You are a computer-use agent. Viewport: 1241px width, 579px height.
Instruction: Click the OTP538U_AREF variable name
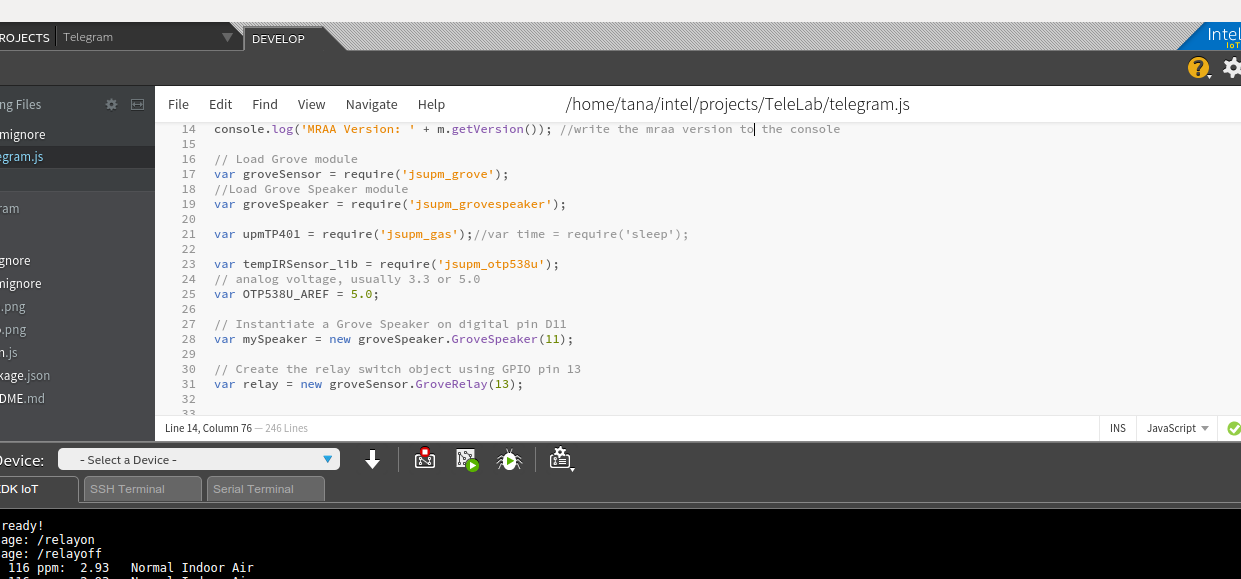[286, 294]
